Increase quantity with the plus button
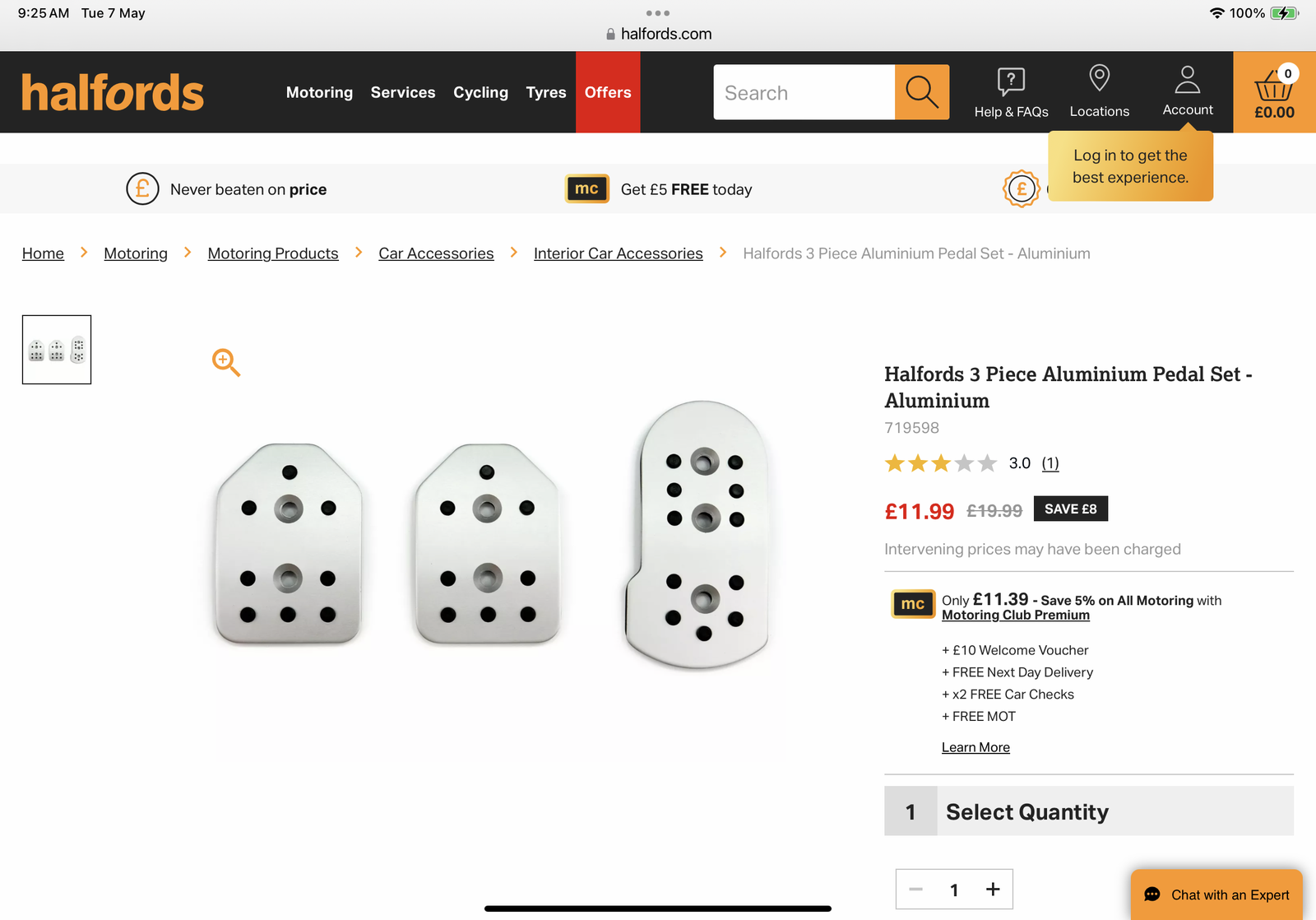 (x=993, y=889)
